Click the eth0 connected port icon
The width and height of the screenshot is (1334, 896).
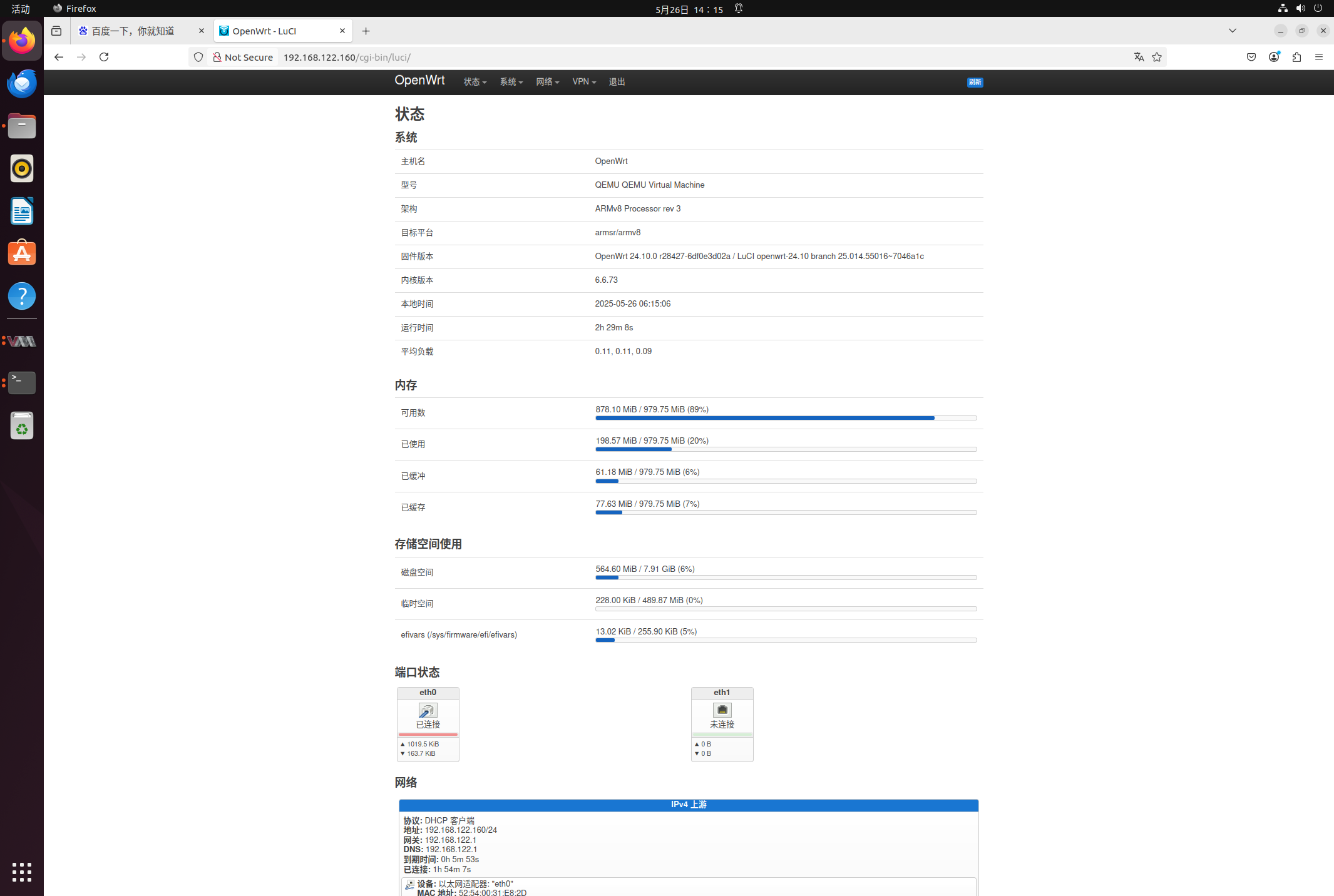tap(428, 710)
